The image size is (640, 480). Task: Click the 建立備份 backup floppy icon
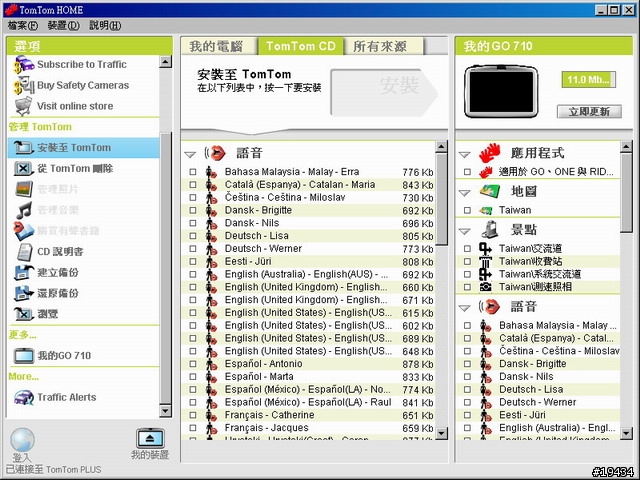(24, 273)
